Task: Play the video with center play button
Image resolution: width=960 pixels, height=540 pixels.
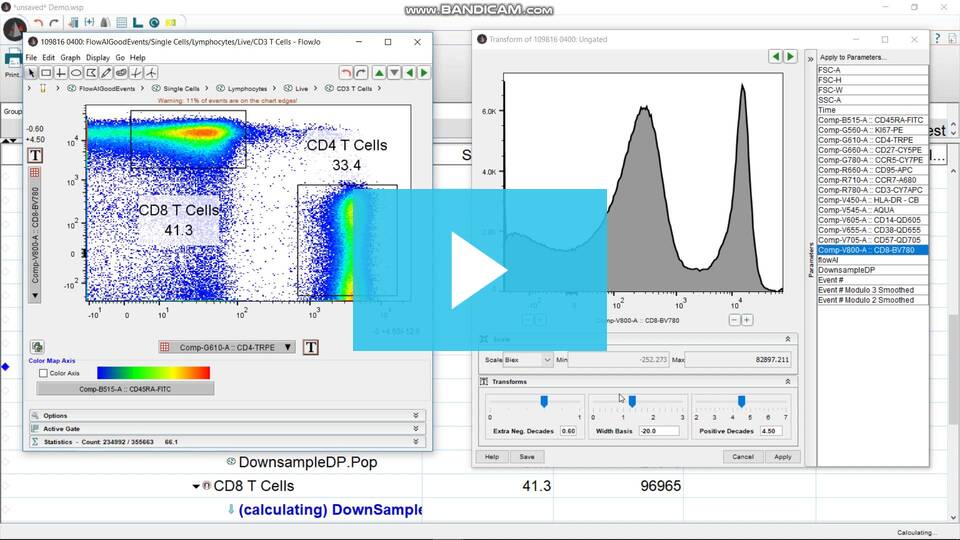Action: (479, 270)
